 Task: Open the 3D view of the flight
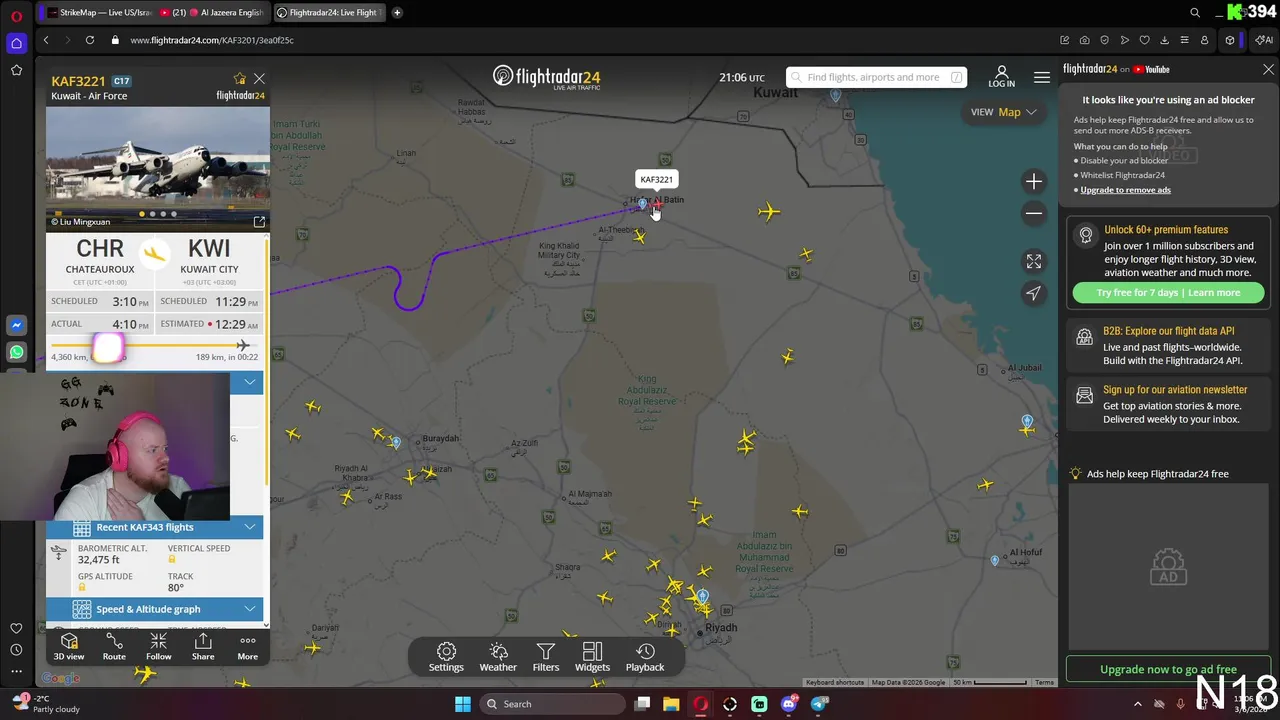pos(69,646)
